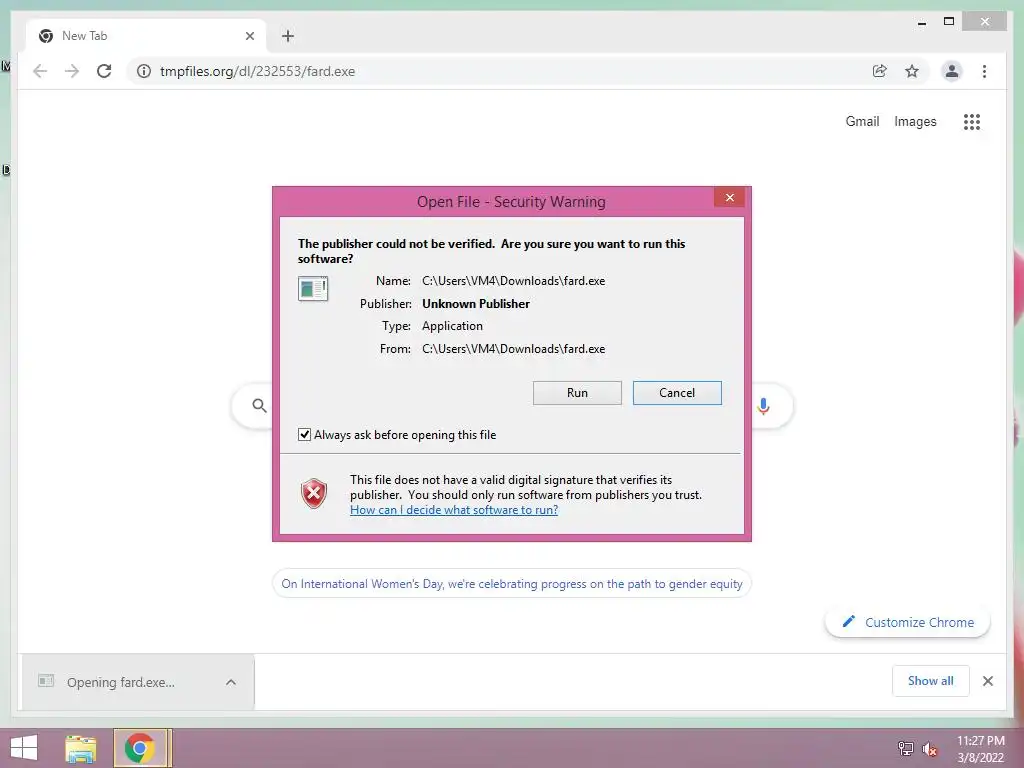Click the Name path C:\Users\VM4\Downloads\fard.exe

[513, 281]
